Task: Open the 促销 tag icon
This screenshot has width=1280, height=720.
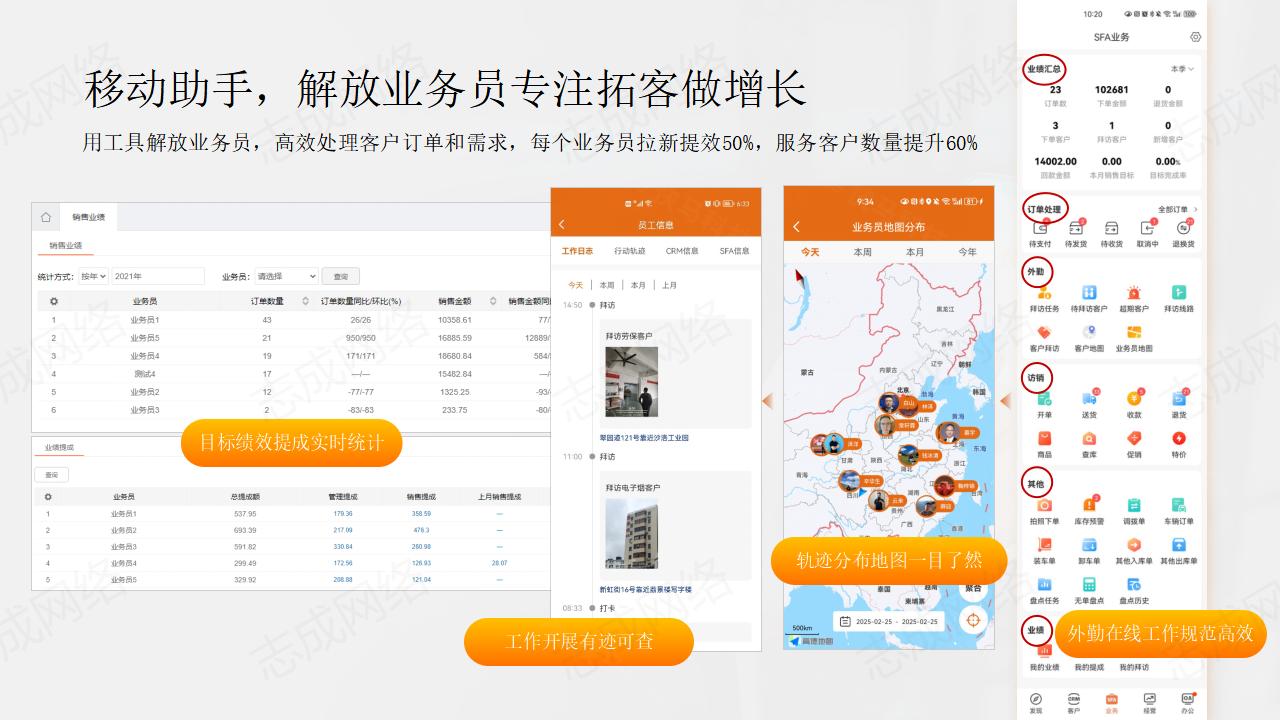Action: tap(1134, 439)
